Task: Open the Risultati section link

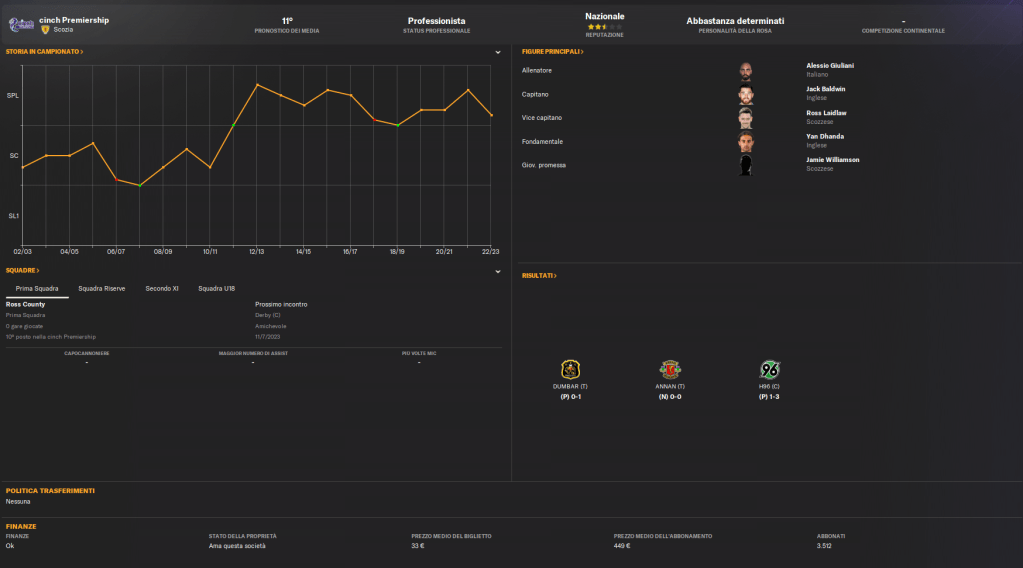Action: [x=538, y=275]
